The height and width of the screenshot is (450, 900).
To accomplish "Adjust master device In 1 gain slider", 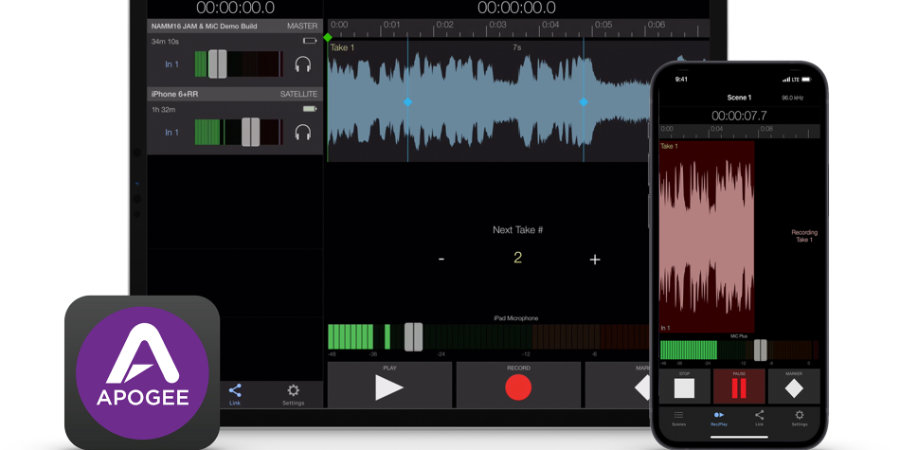I will pos(218,64).
